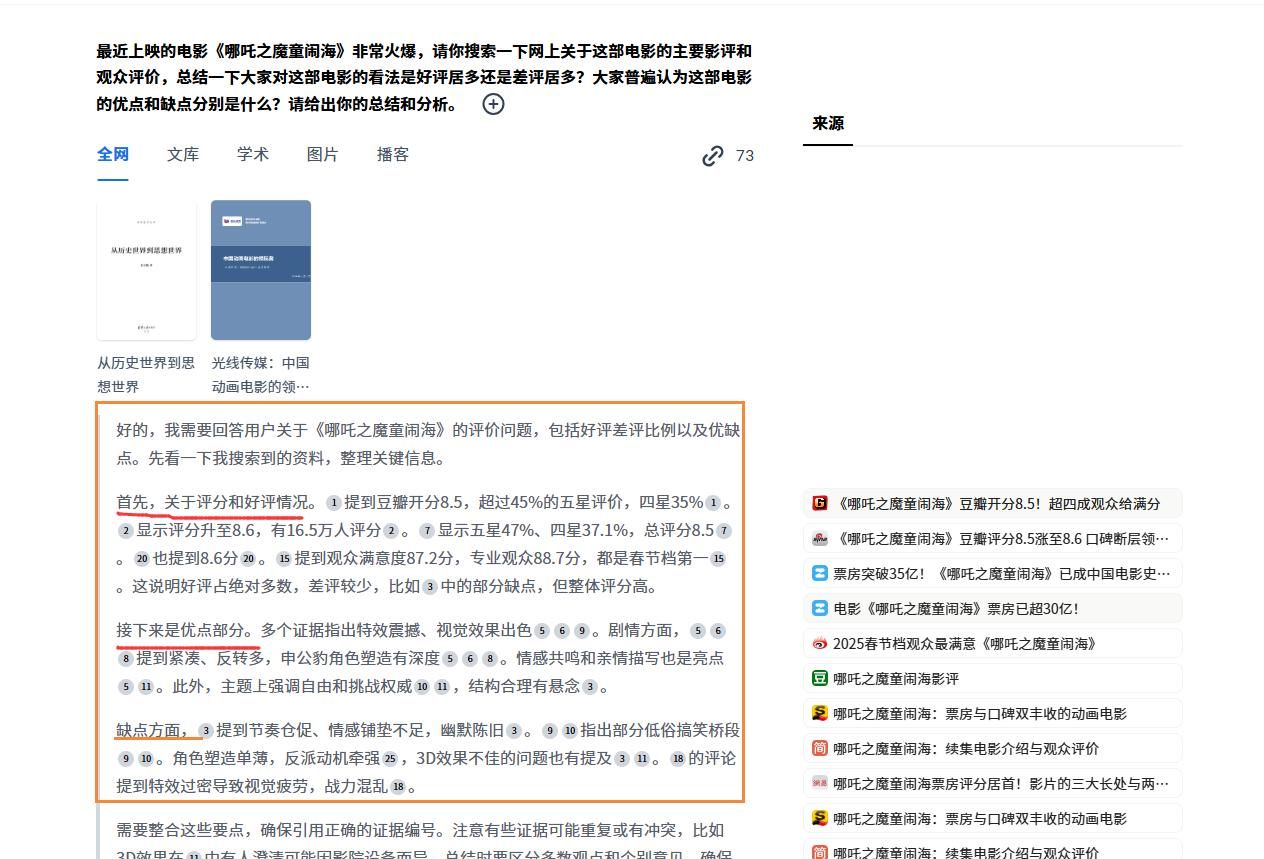Click the green Douban icon beside 哪吒之魔童闹海影评

(x=819, y=679)
